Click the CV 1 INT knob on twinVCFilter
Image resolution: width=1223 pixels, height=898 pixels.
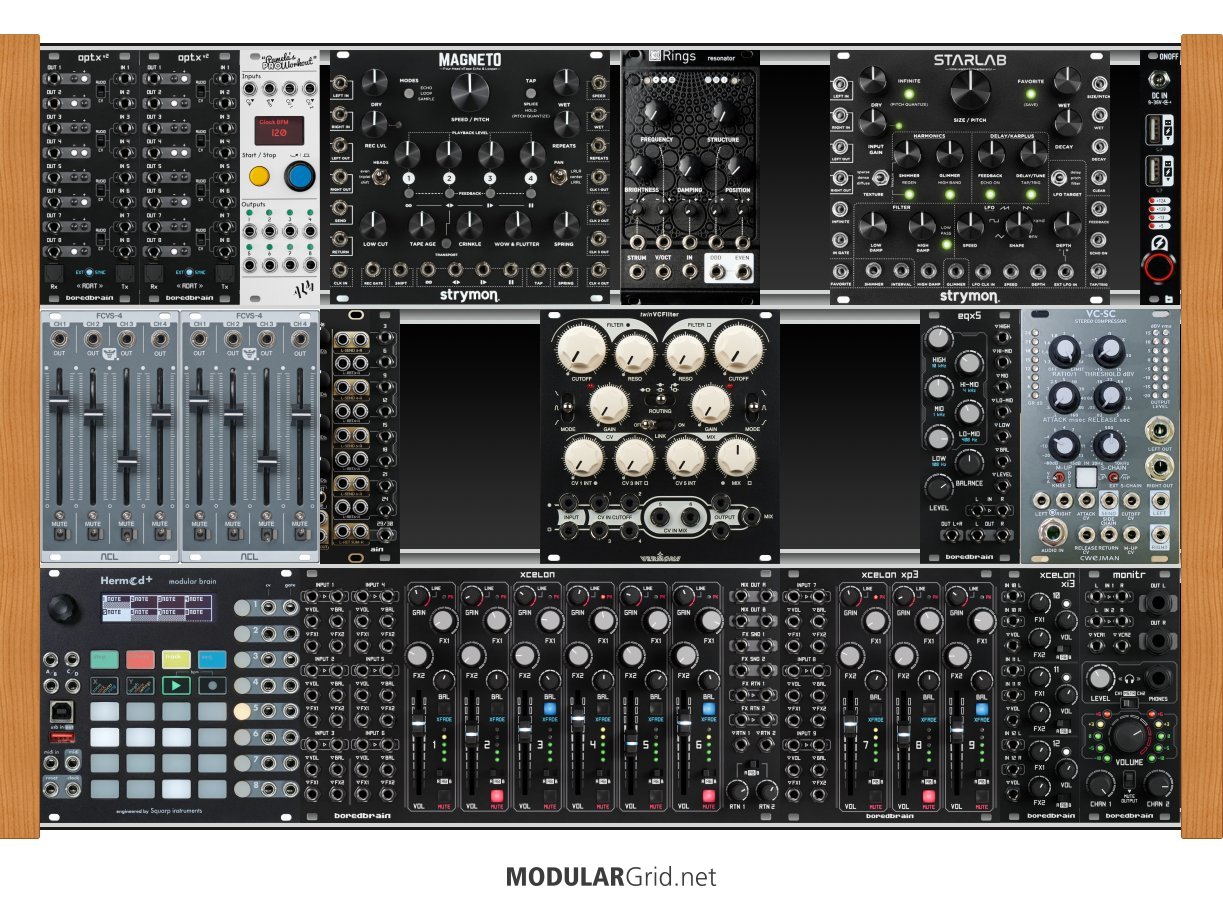click(583, 457)
